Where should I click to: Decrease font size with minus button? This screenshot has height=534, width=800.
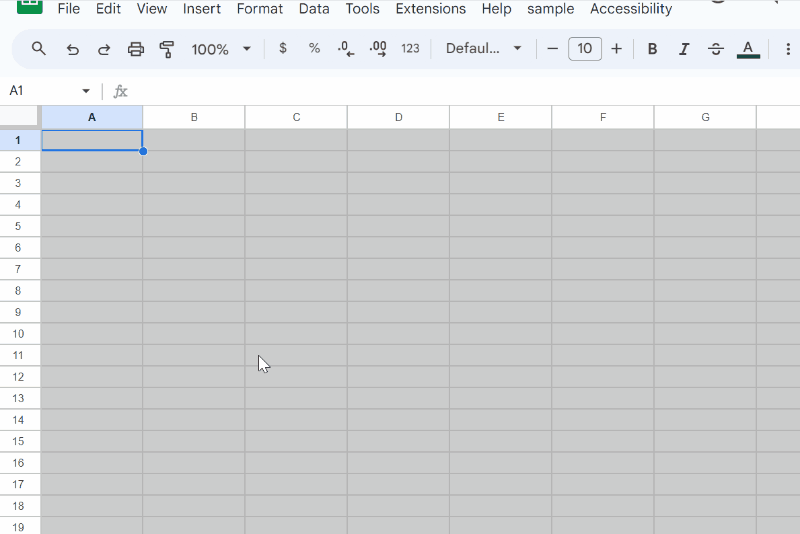(x=553, y=49)
